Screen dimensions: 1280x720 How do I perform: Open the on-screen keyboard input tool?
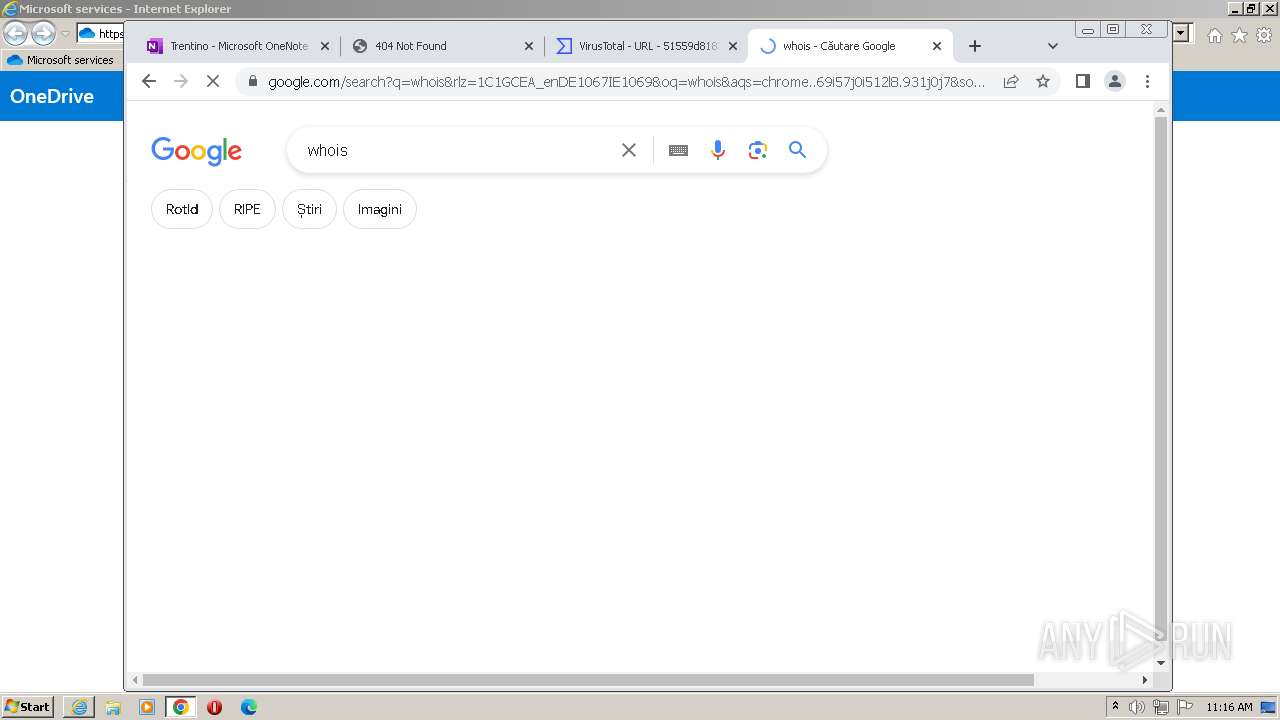pos(678,150)
